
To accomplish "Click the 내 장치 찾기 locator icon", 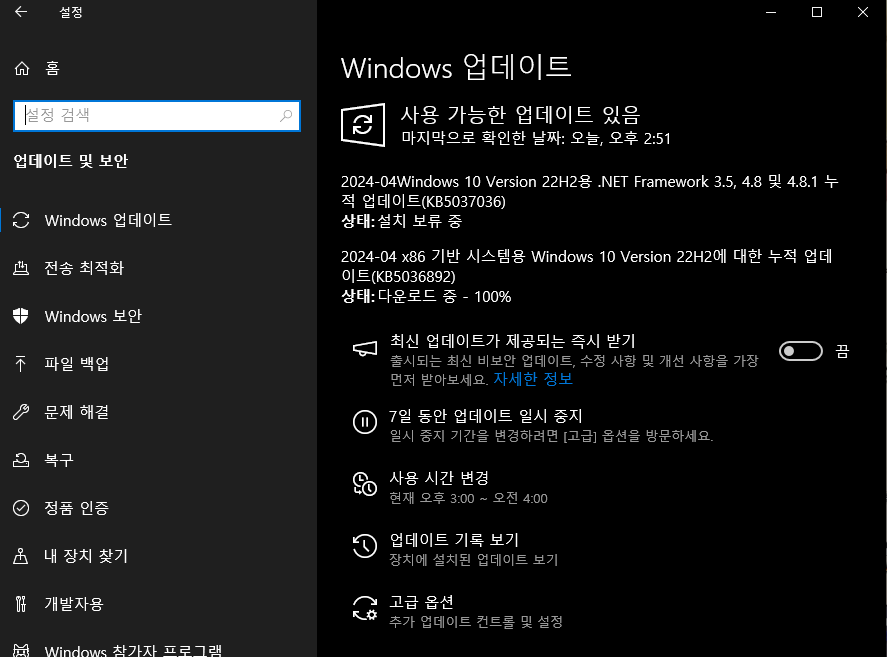I will point(20,556).
